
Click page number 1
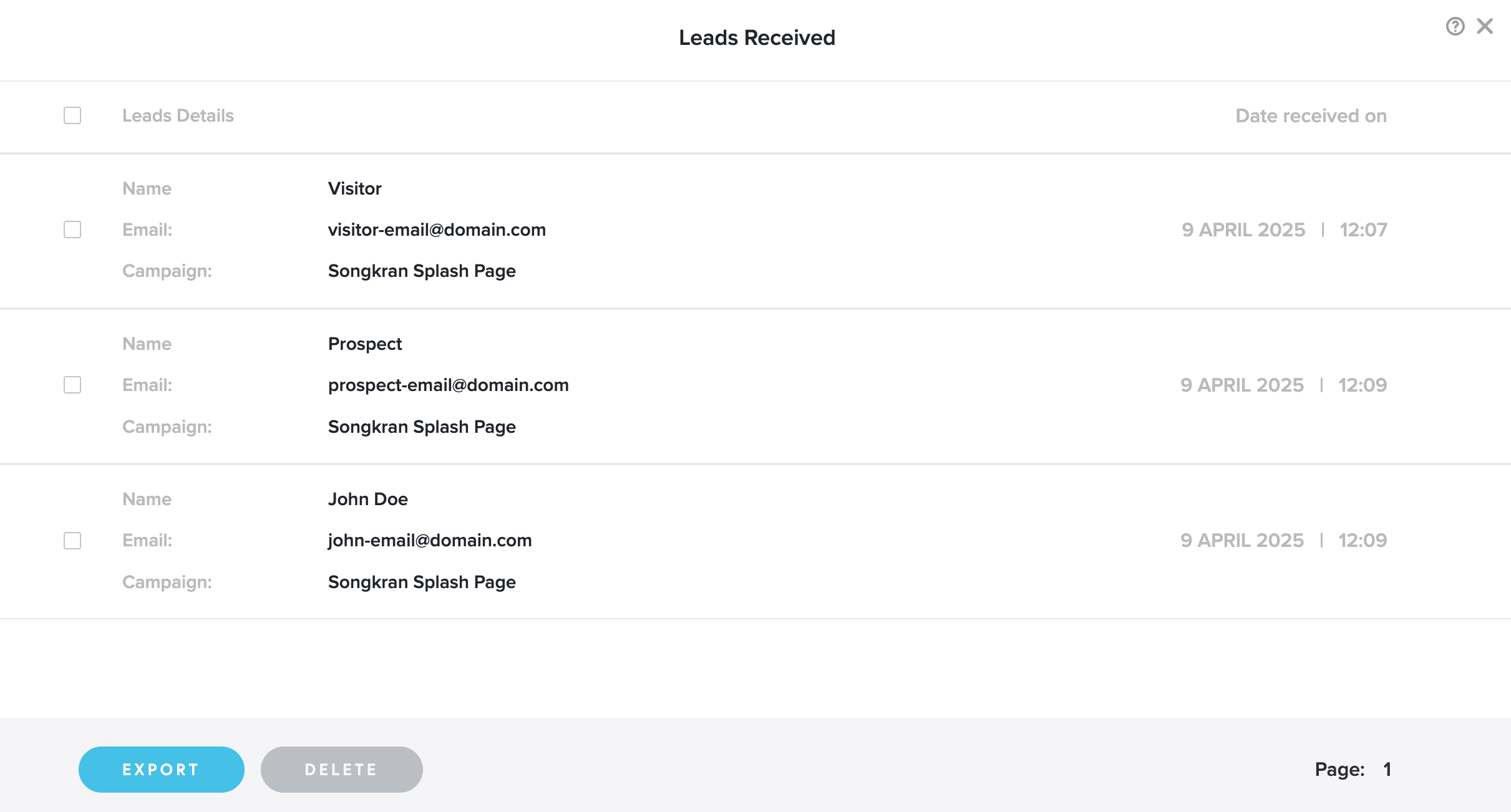tap(1387, 769)
